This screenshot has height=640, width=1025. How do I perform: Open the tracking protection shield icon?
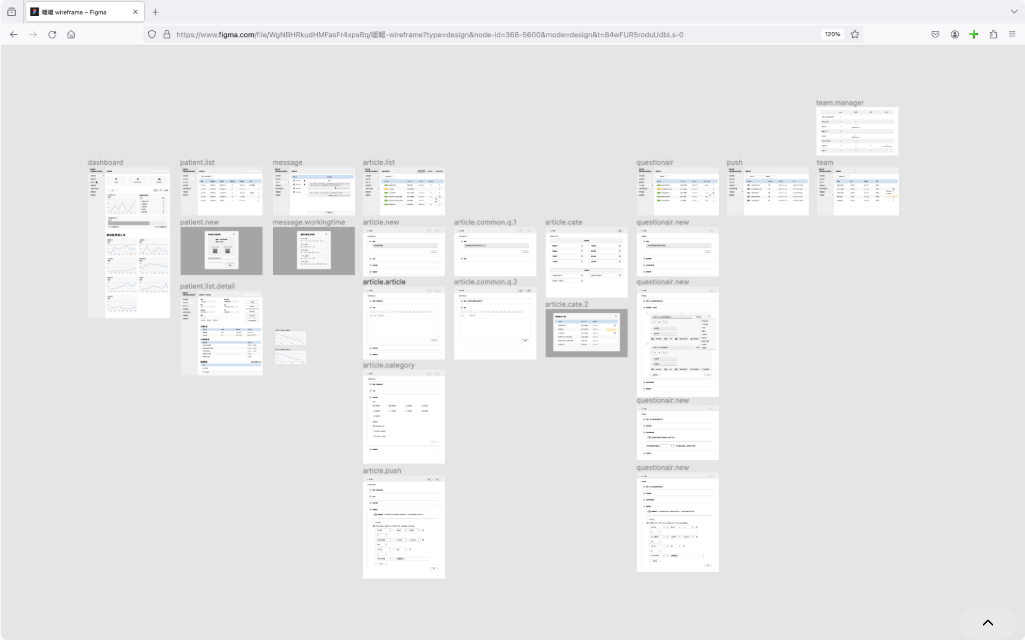point(152,34)
